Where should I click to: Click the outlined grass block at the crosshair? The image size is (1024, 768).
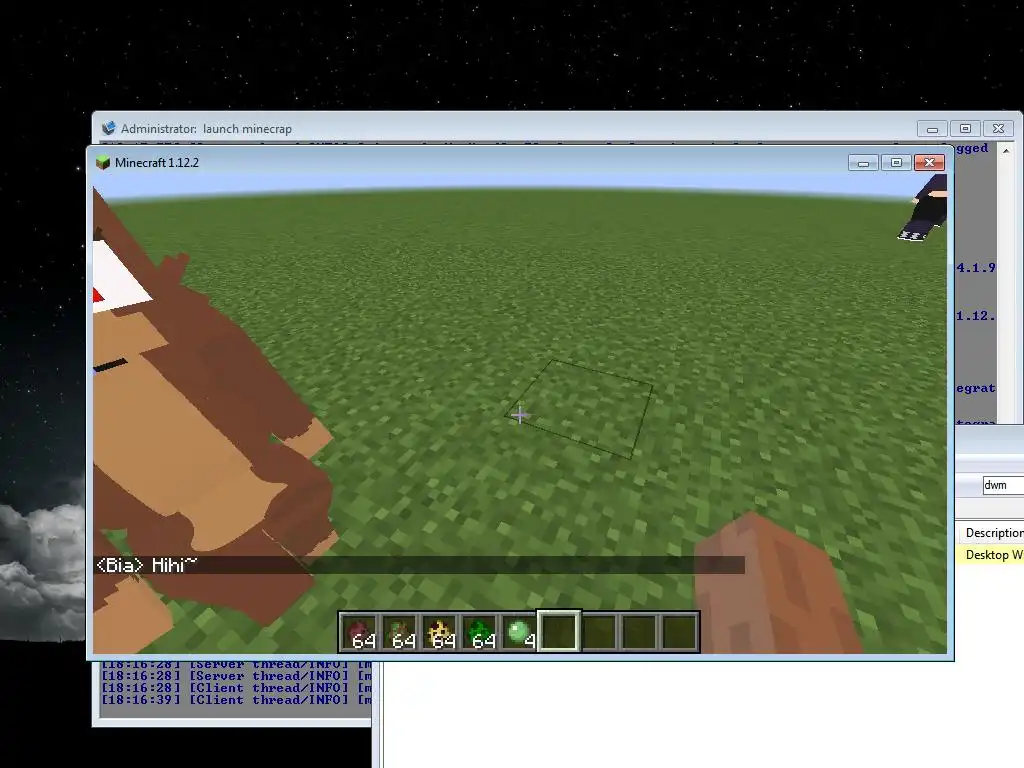(x=579, y=409)
